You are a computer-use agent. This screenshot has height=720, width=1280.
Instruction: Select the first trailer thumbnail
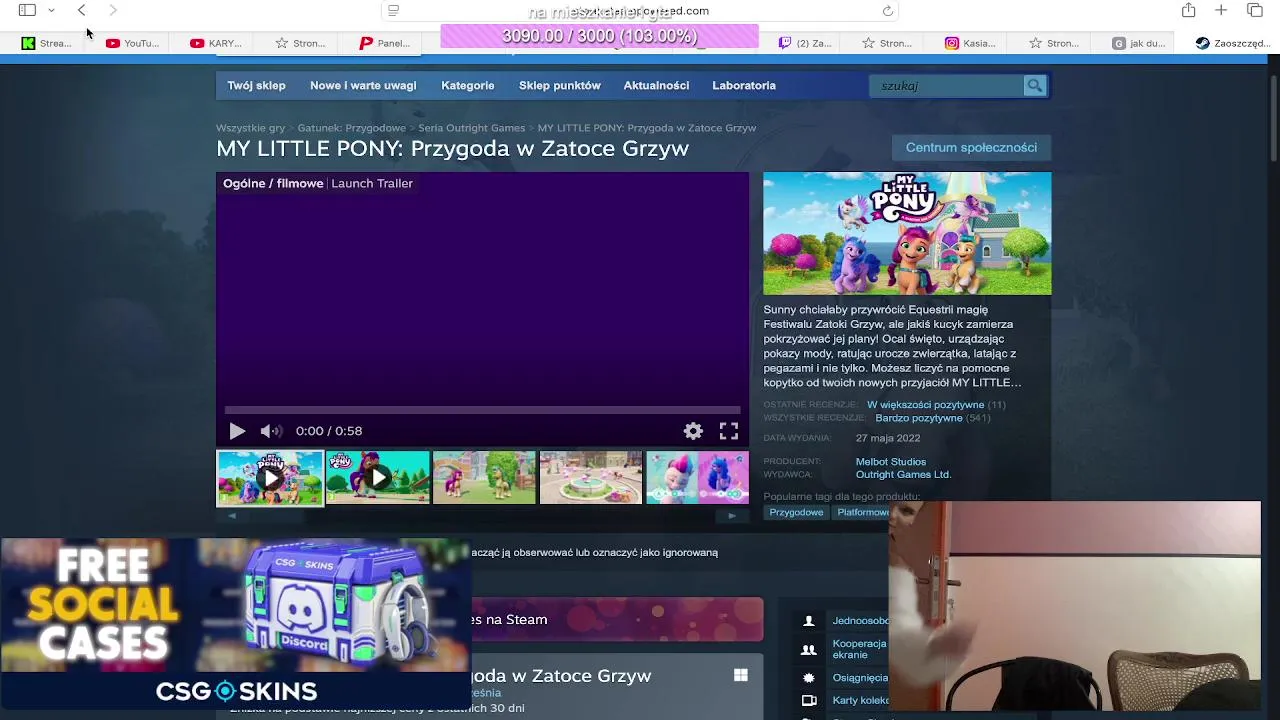[x=270, y=478]
